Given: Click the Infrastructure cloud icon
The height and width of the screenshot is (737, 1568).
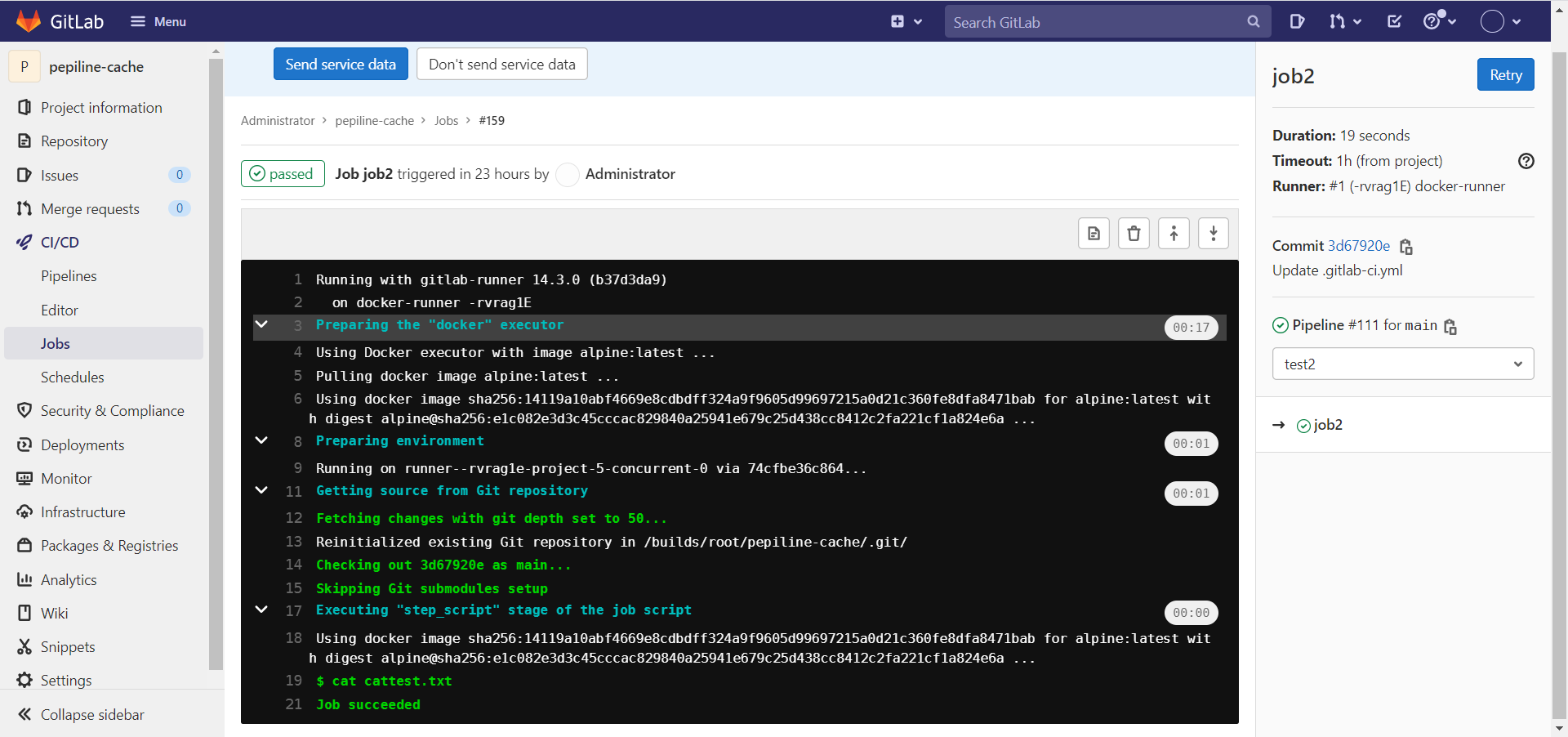Looking at the screenshot, I should (24, 511).
